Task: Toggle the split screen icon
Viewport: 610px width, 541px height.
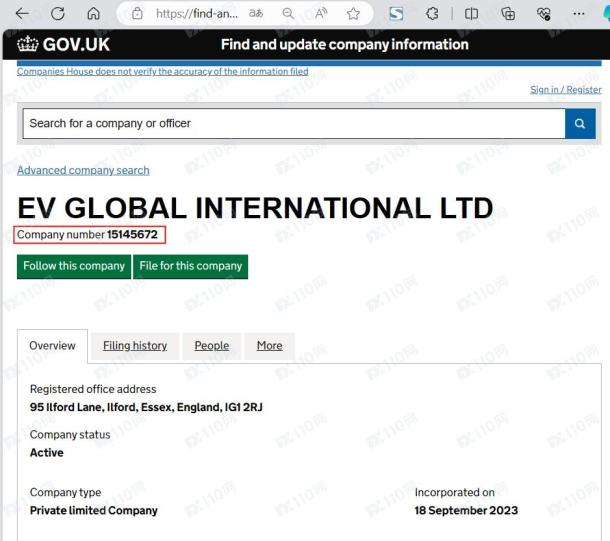Action: [x=471, y=14]
